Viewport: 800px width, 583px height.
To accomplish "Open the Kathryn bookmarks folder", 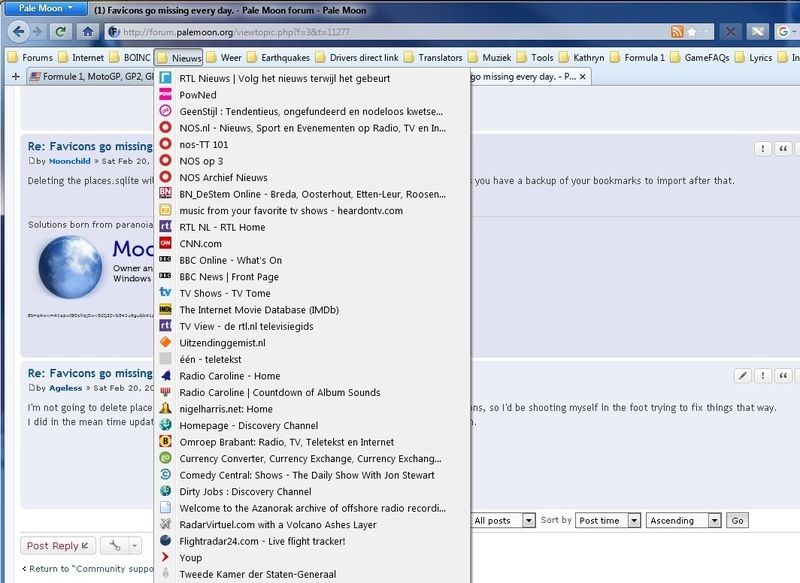I will (582, 58).
